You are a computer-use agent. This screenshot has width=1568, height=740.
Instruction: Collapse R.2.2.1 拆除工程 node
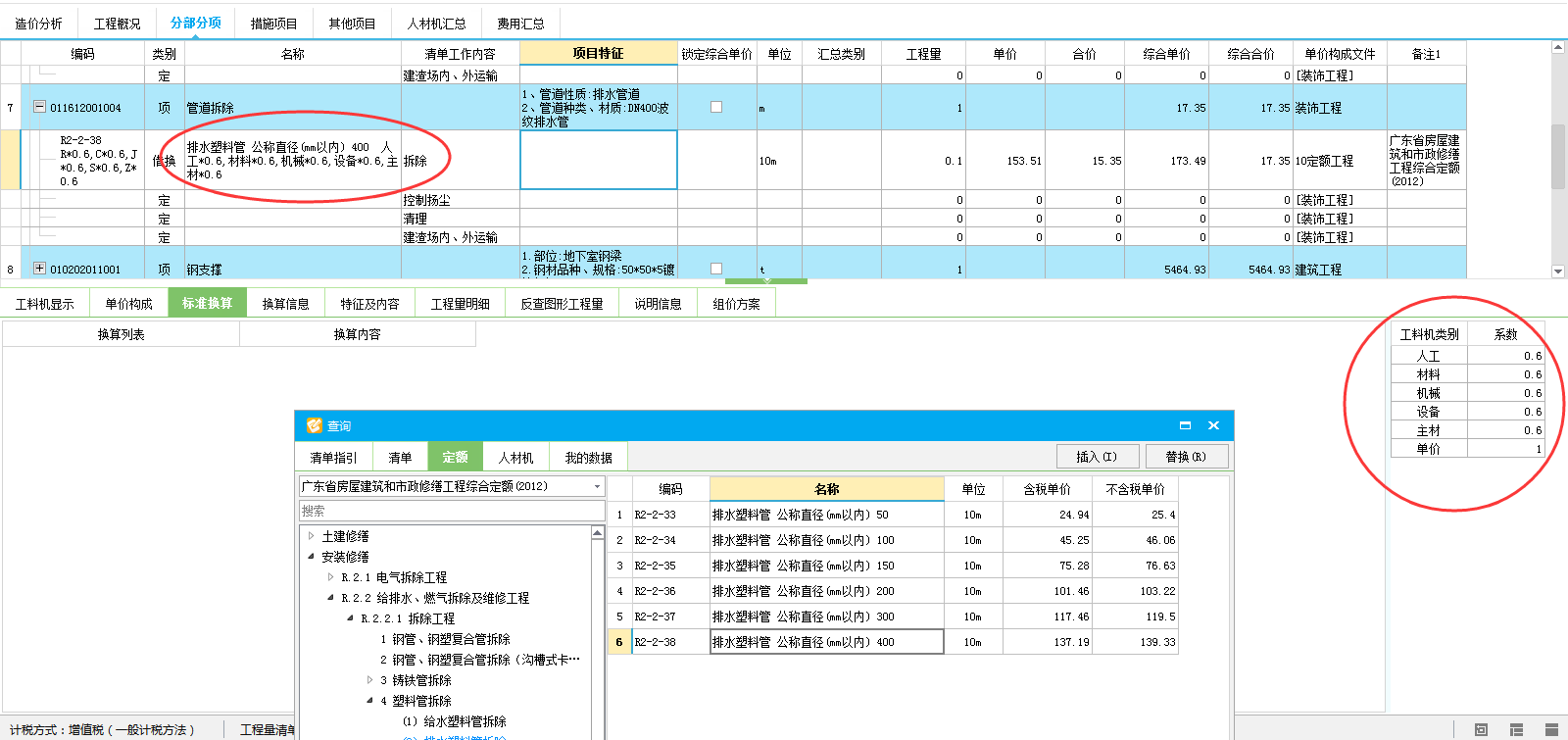pos(350,618)
